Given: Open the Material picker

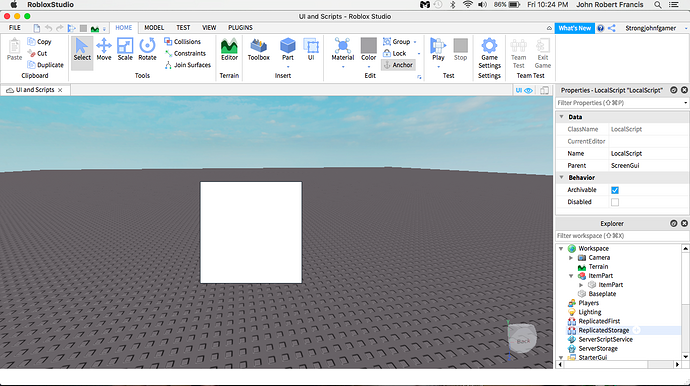Looking at the screenshot, I should [x=343, y=49].
